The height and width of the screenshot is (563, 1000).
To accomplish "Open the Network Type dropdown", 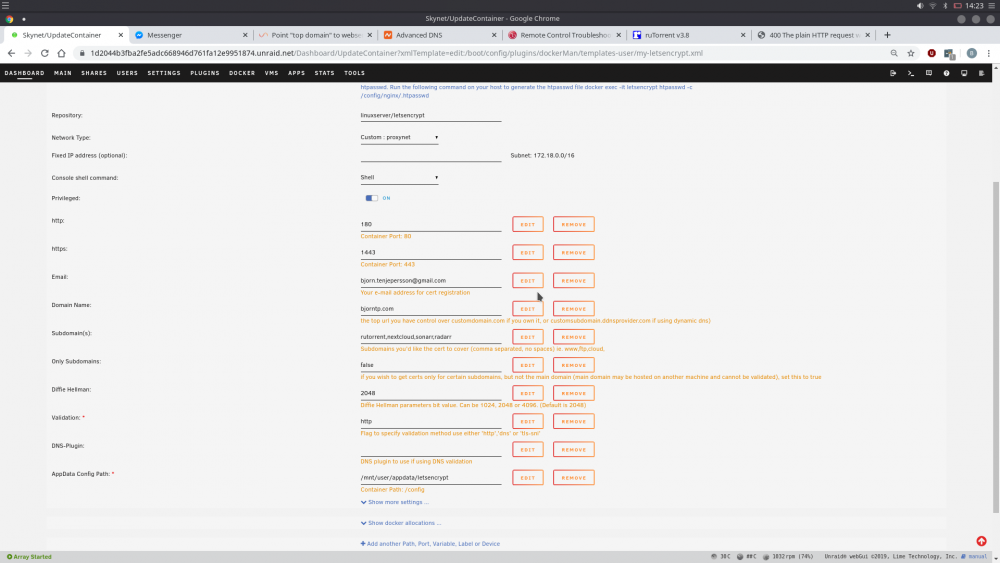I will [x=399, y=138].
